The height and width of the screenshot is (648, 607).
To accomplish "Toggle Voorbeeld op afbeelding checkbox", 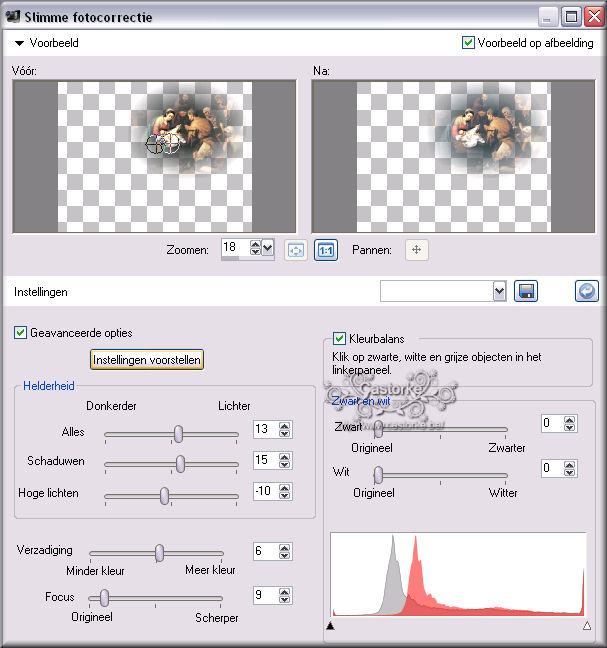I will click(468, 43).
